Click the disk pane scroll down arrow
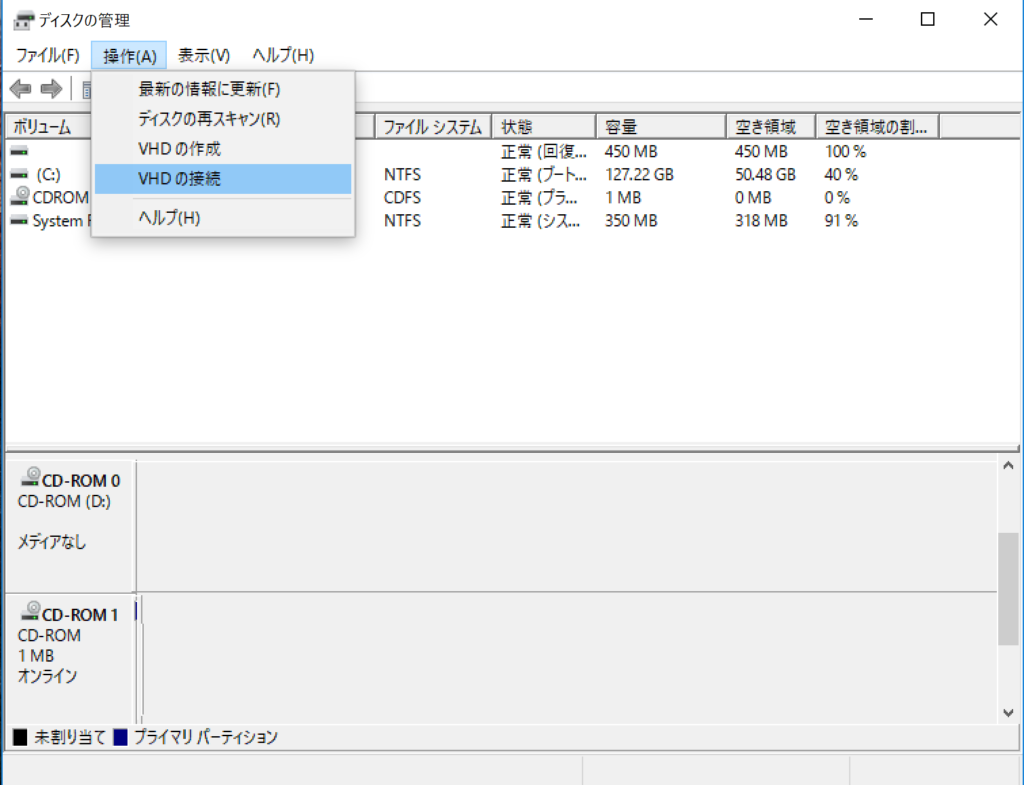Screen dimensions: 1024x785 pyautogui.click(x=1008, y=713)
